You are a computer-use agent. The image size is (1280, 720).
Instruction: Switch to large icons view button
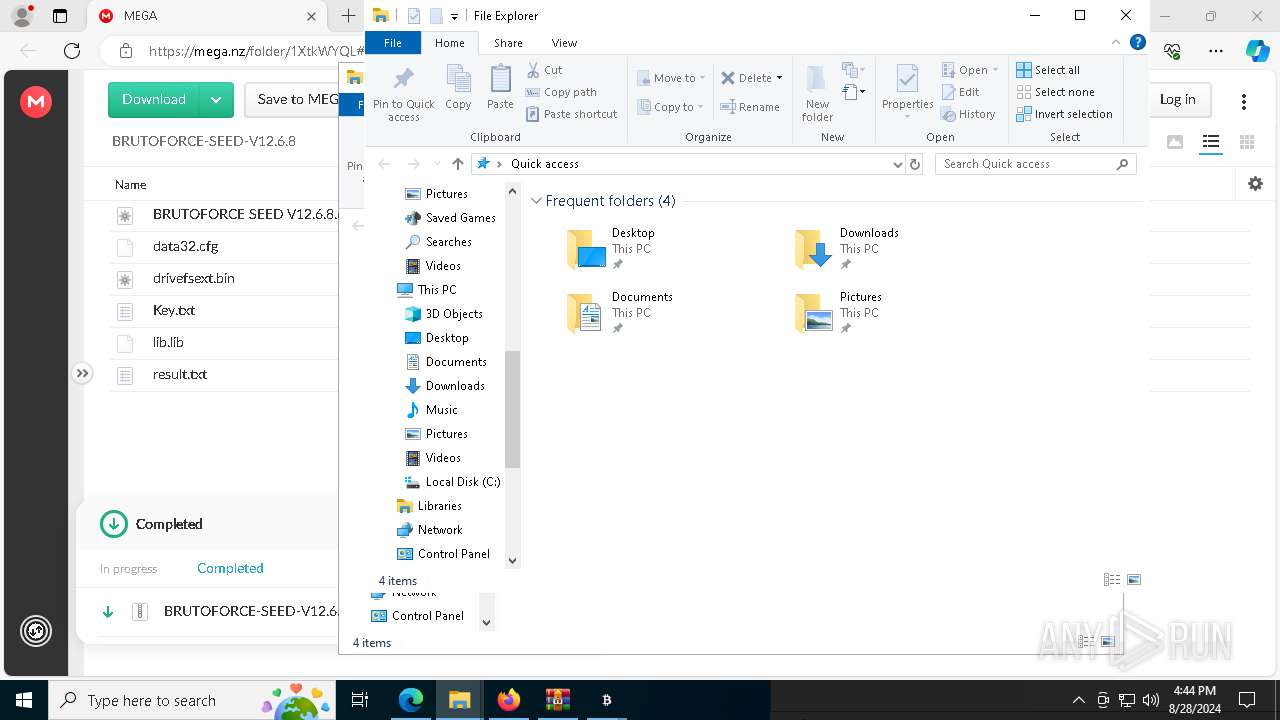[1134, 580]
